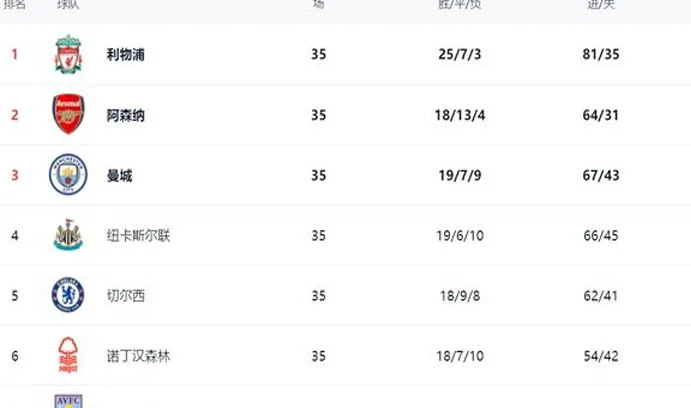The height and width of the screenshot is (408, 691).
Task: Open the Manchester City badge
Action: click(68, 174)
